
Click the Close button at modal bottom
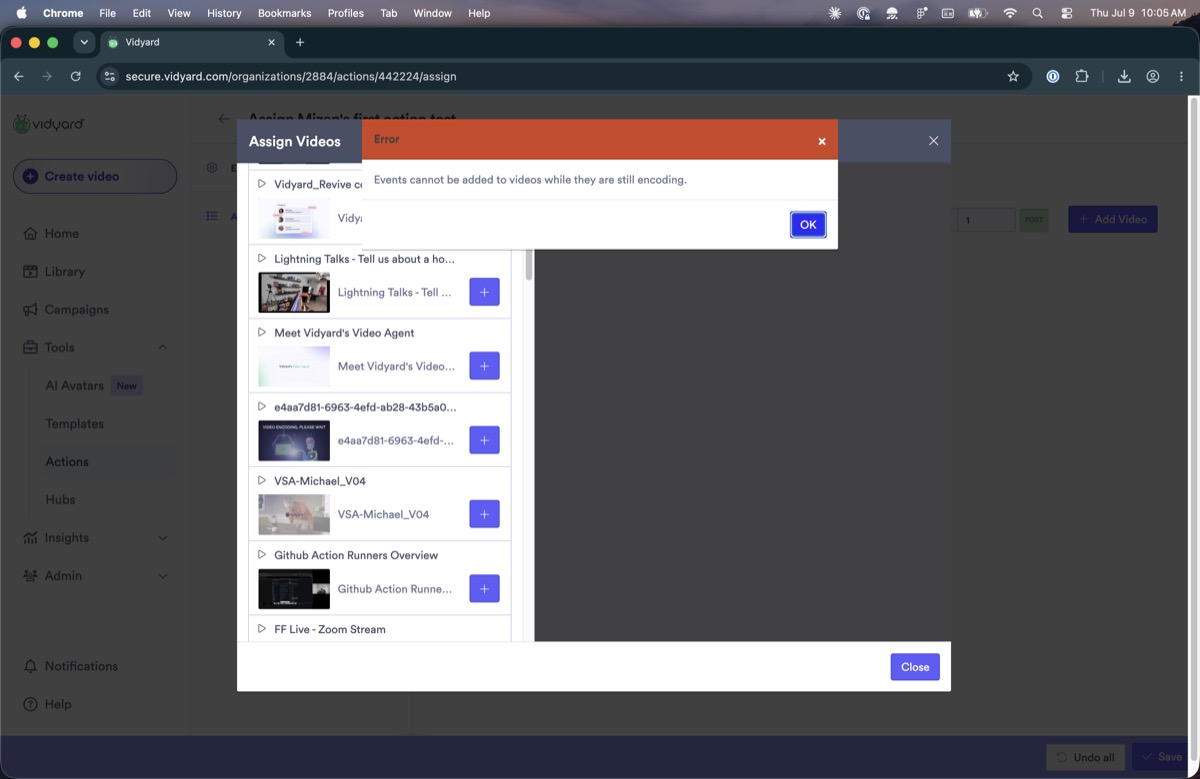tap(915, 667)
